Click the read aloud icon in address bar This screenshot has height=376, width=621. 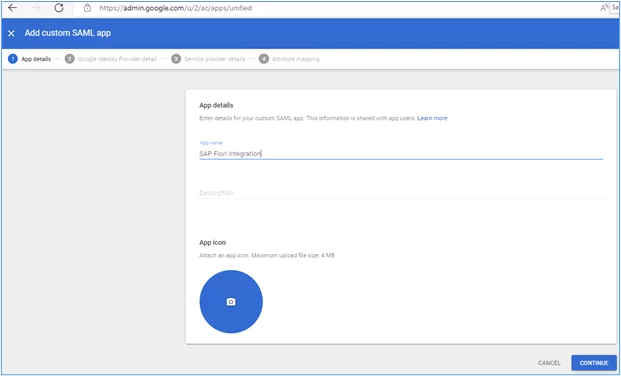604,8
